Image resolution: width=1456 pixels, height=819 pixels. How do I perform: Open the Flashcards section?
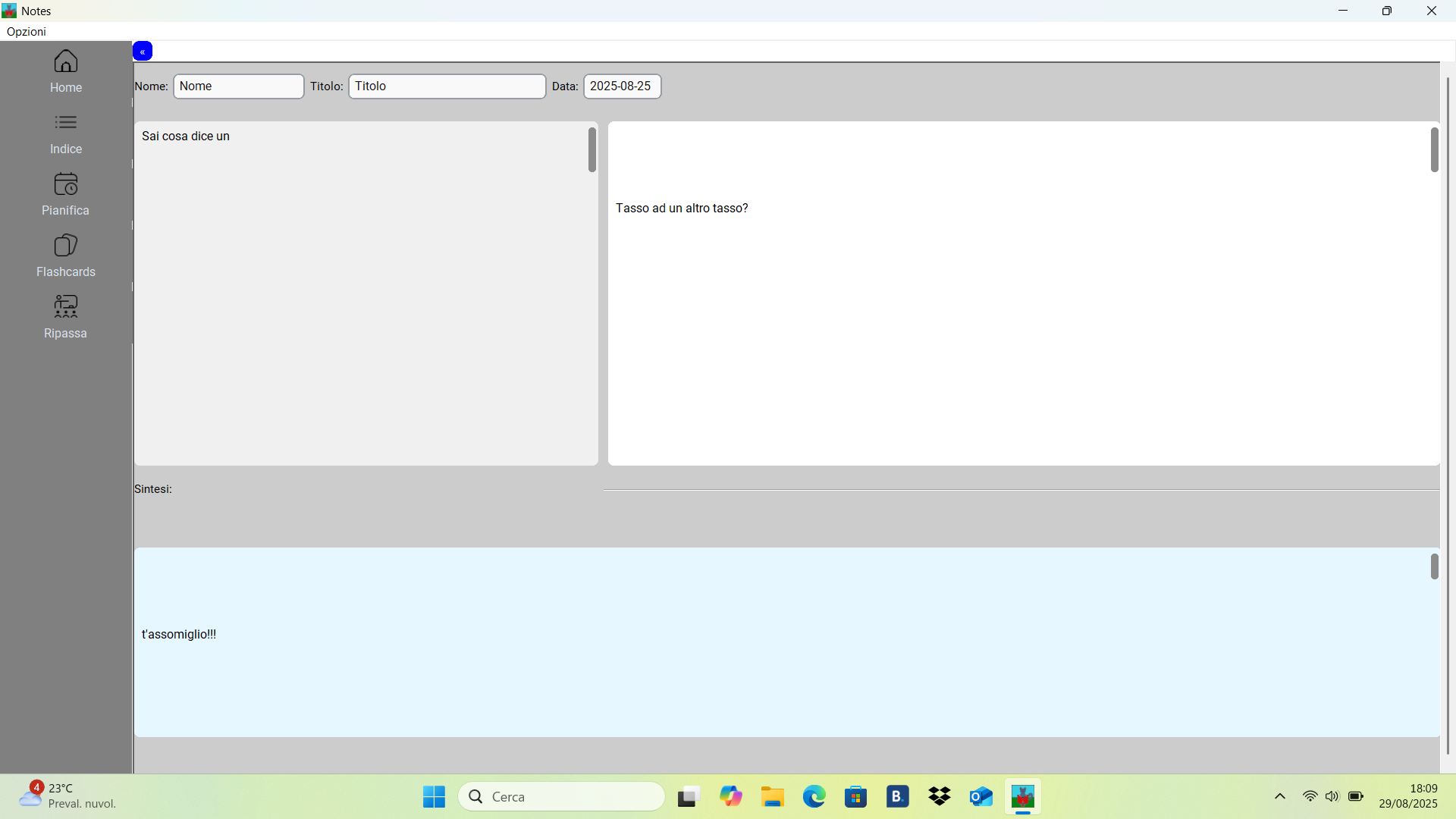[x=66, y=256]
